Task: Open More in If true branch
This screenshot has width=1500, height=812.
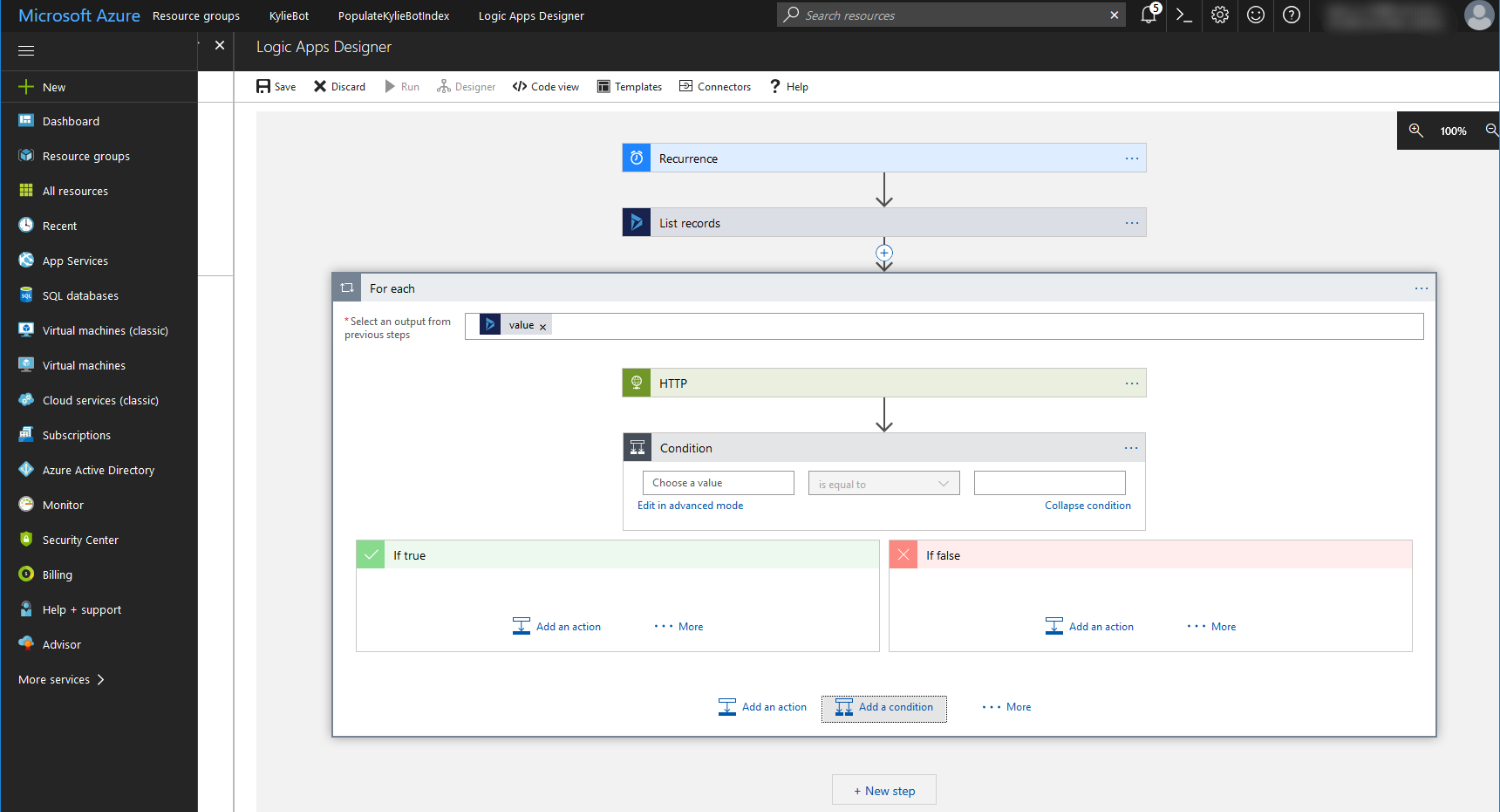Action: [x=679, y=627]
